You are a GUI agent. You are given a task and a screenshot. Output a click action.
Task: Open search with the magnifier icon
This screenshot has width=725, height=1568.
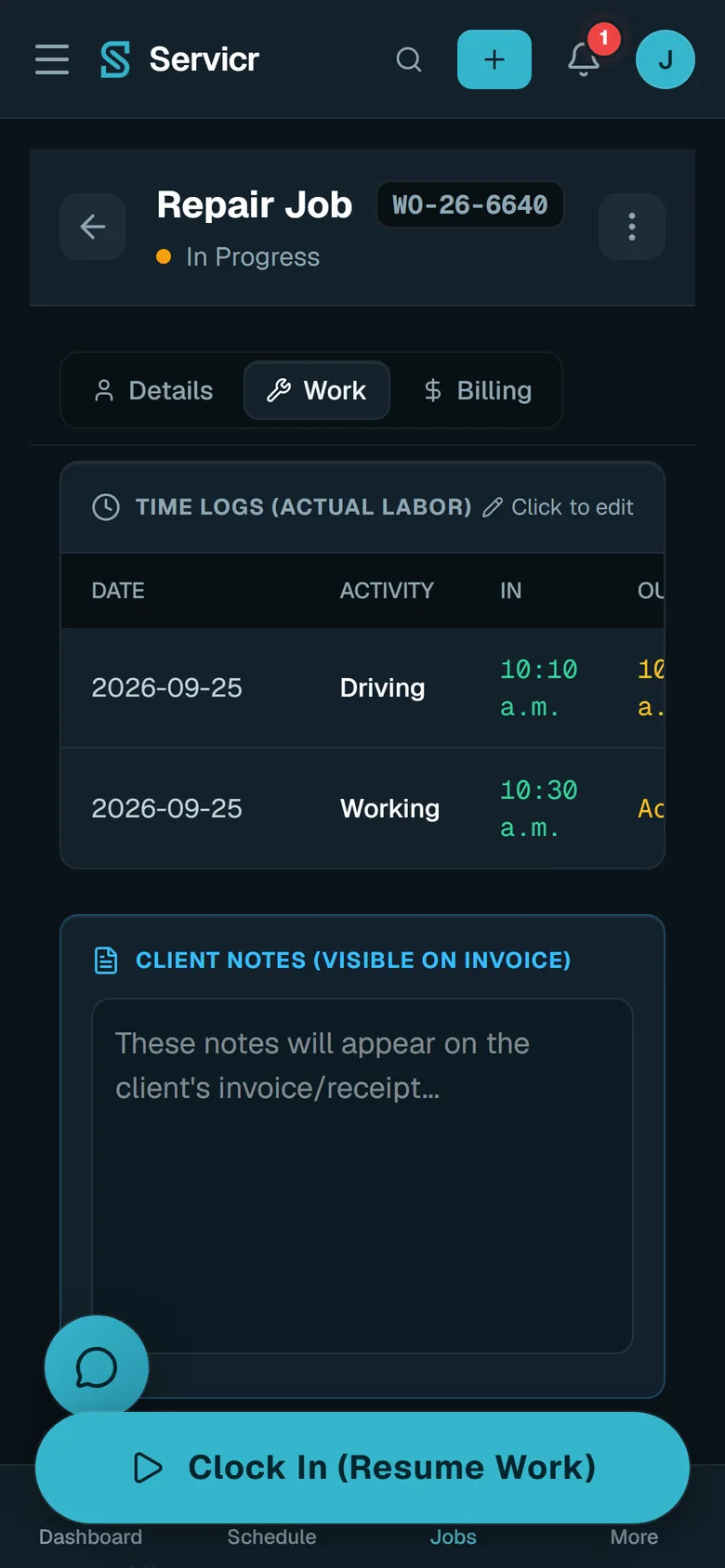409,59
